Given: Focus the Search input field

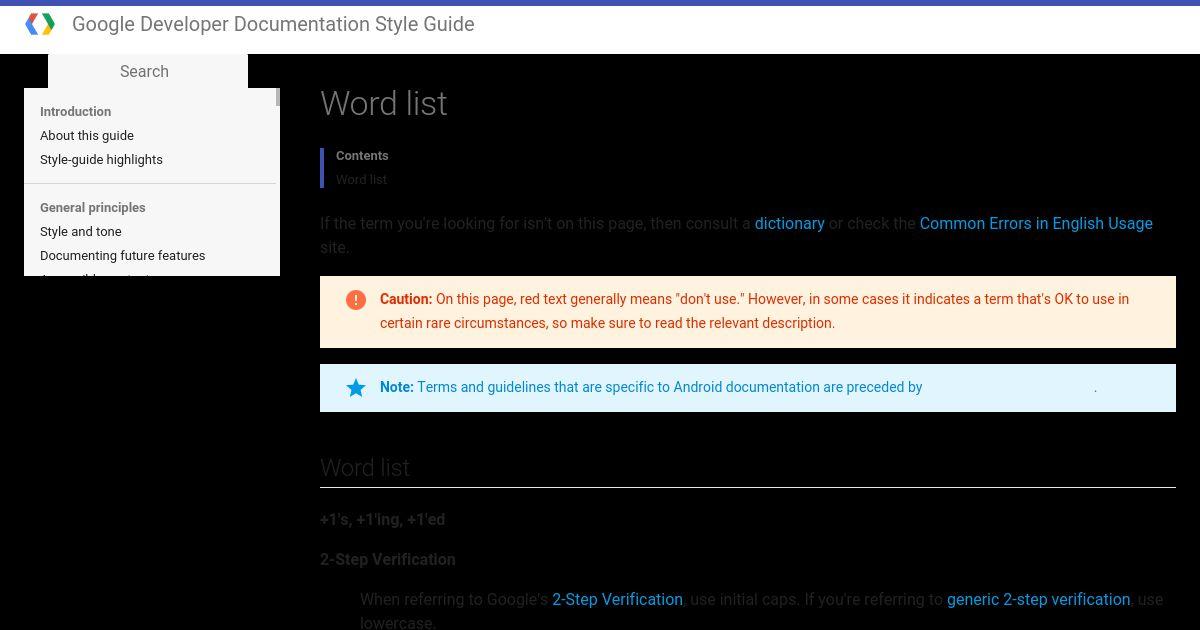Looking at the screenshot, I should coord(148,71).
